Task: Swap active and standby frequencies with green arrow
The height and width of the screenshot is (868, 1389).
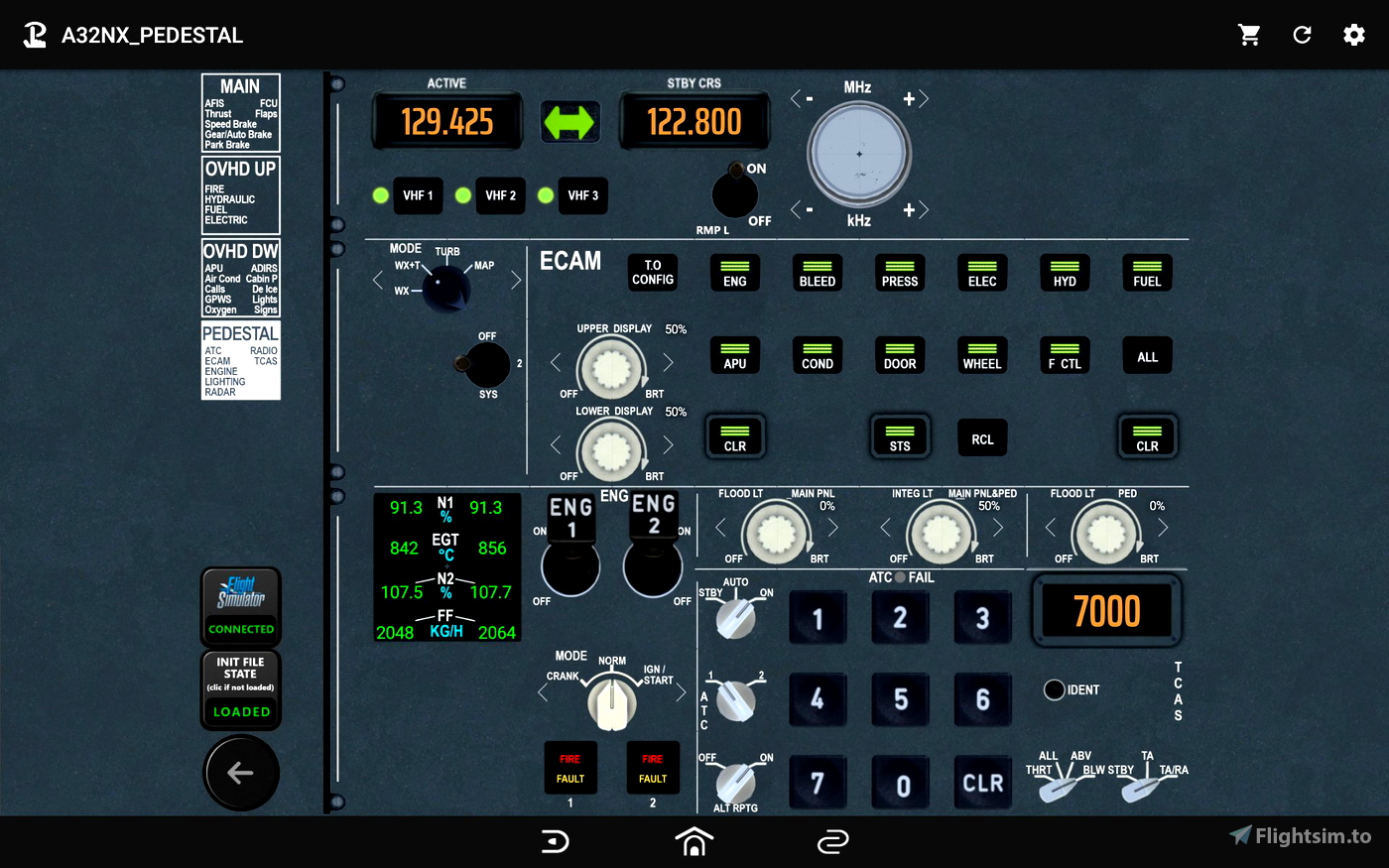Action: 569,122
